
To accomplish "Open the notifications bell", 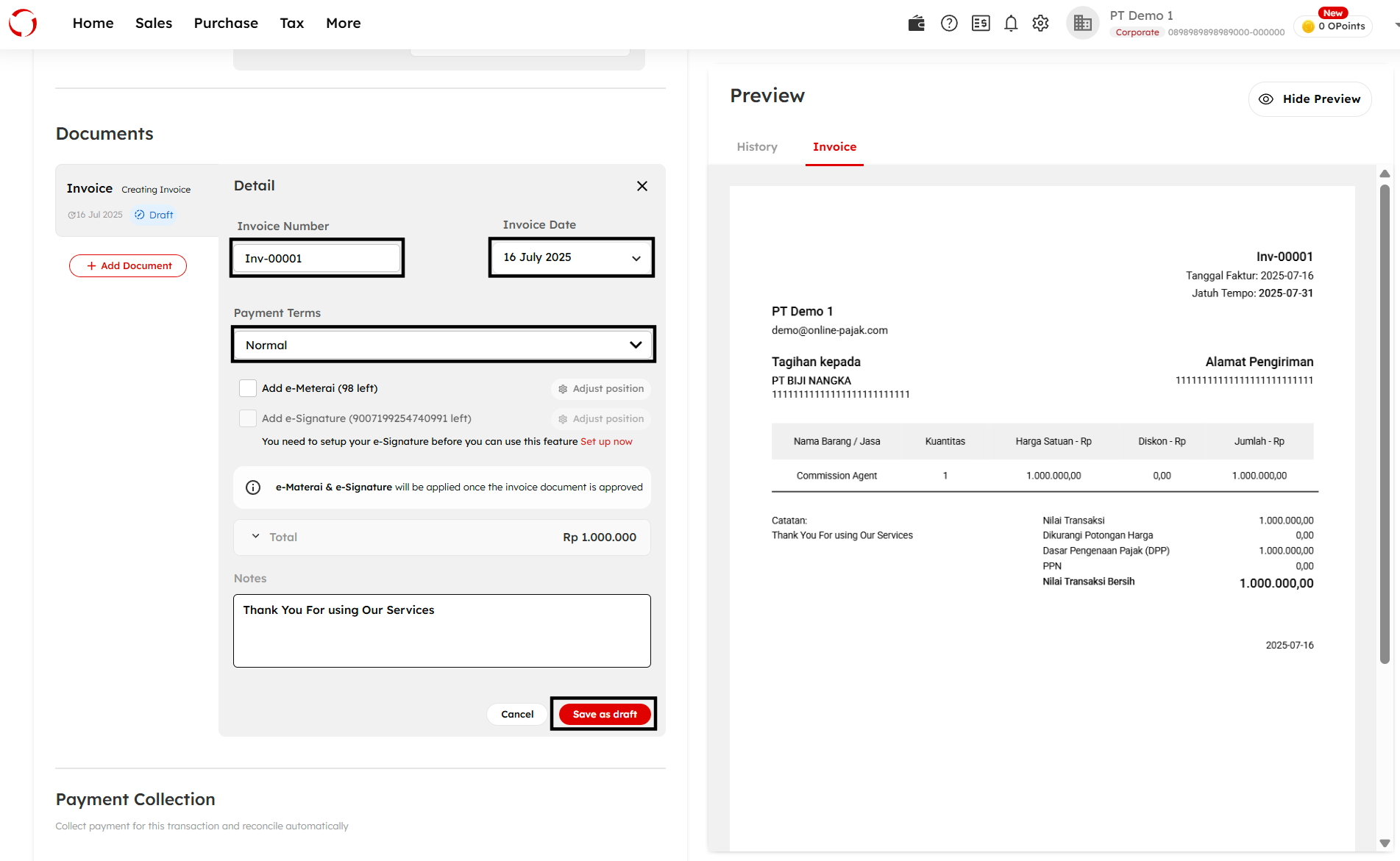I will click(x=1011, y=24).
